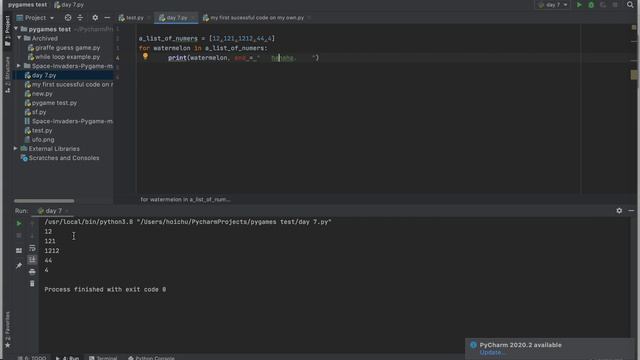
Task: Click the Restore Layout icon in Run panel
Action: coord(19,250)
